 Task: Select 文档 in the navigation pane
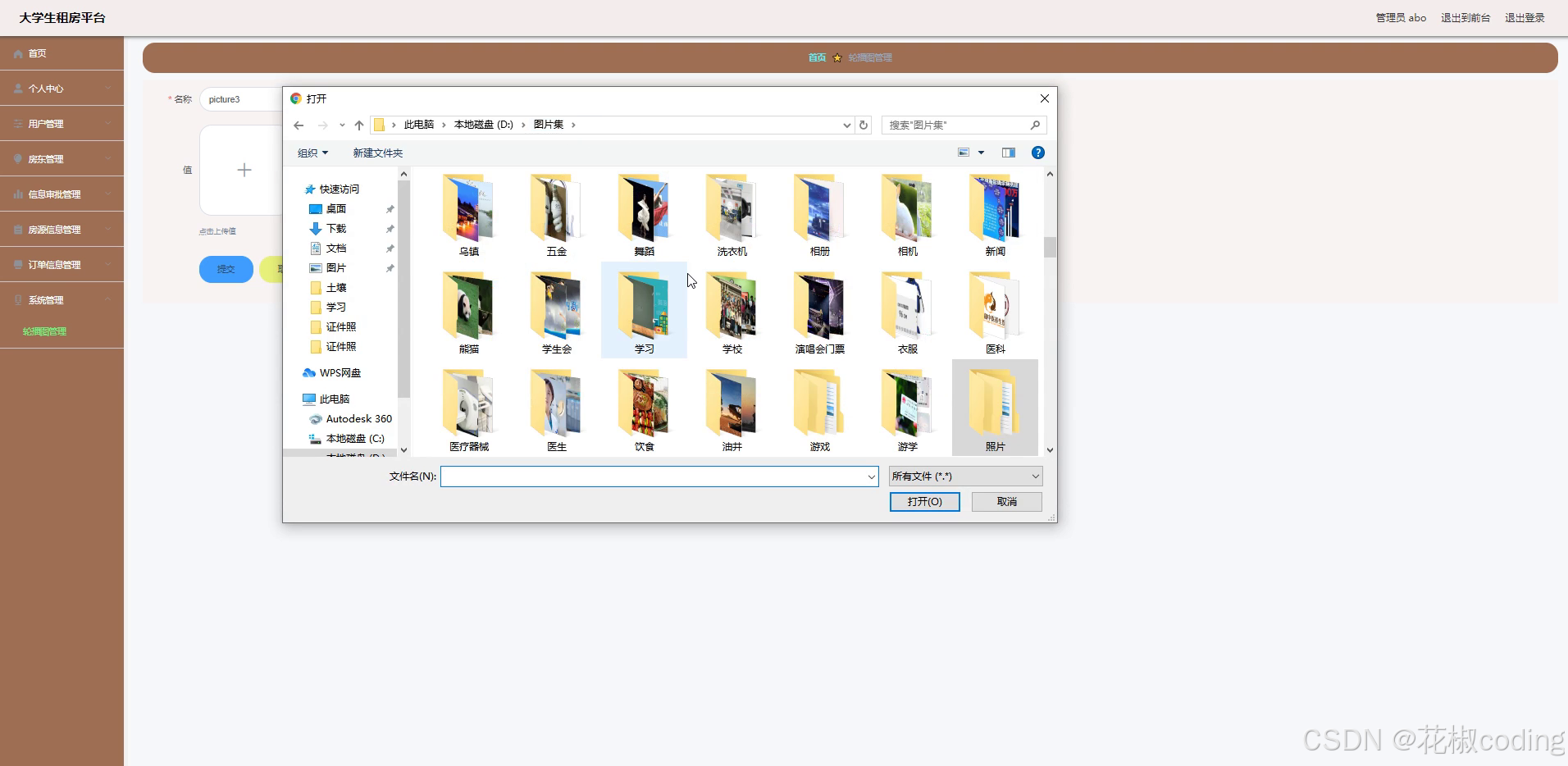click(335, 248)
